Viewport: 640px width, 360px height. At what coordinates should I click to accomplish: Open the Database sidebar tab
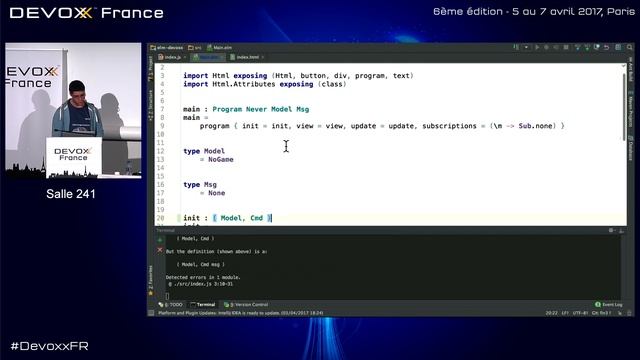(x=631, y=148)
